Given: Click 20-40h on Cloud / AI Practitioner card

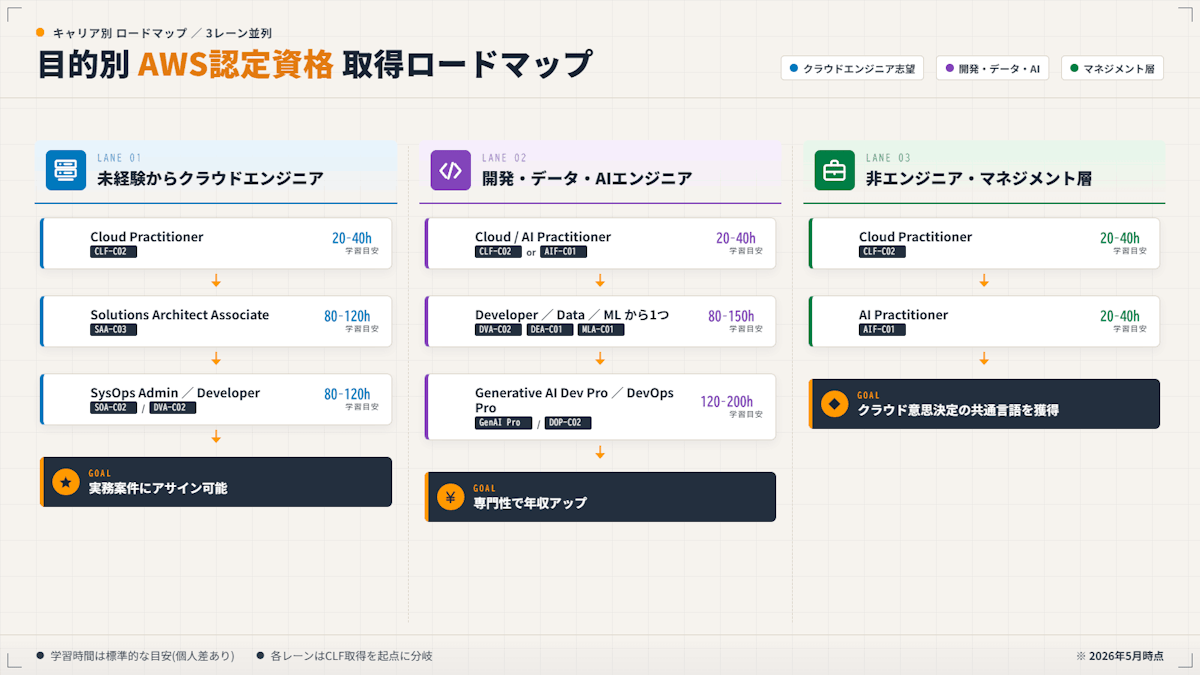Looking at the screenshot, I should click(736, 238).
